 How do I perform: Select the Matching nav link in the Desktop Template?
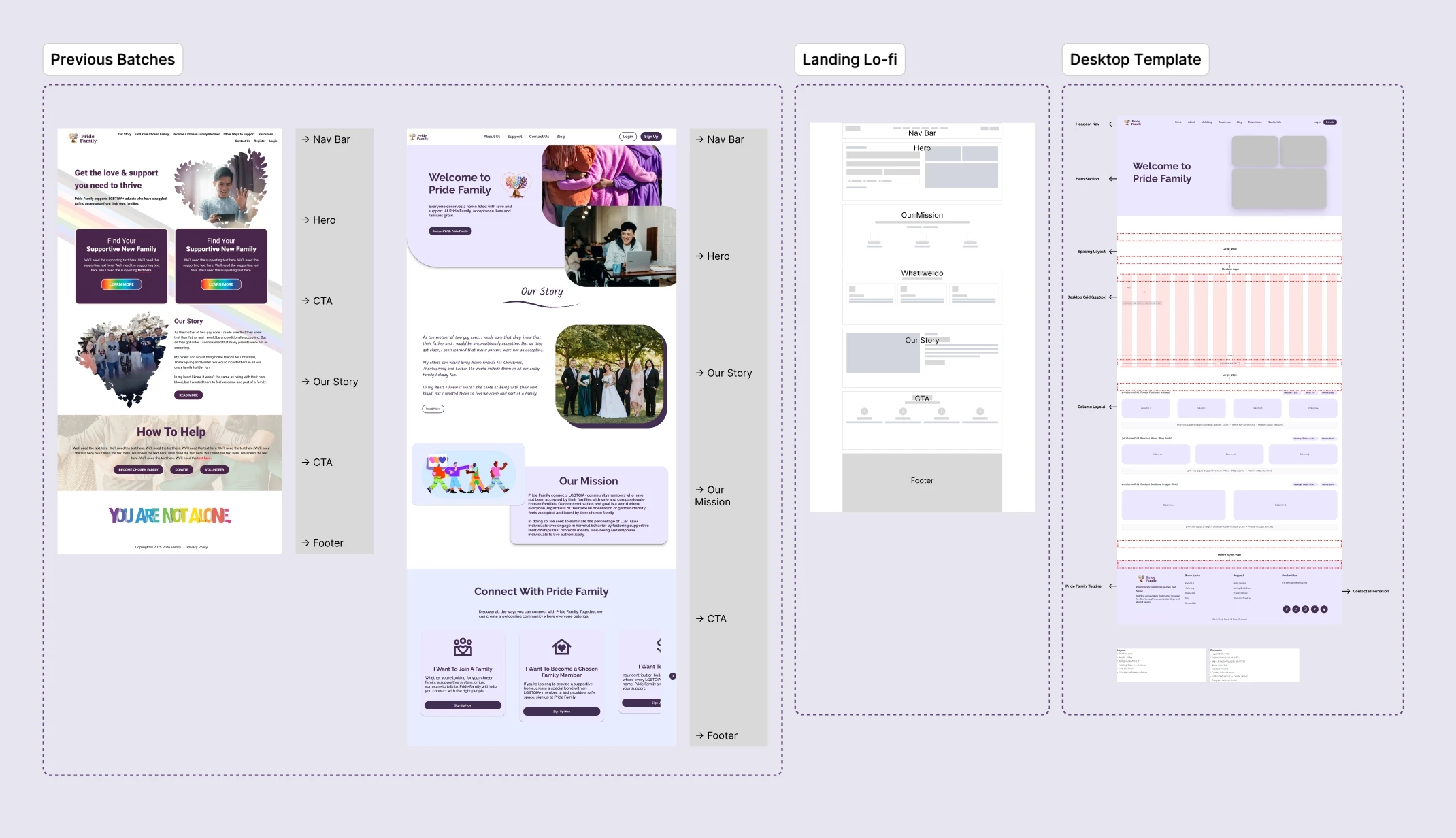coord(1206,122)
